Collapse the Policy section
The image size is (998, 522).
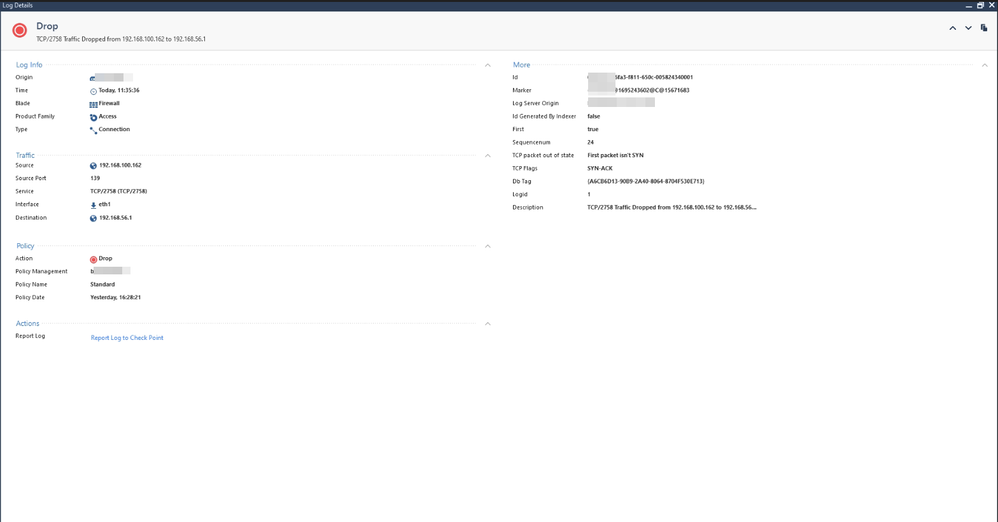pos(488,246)
